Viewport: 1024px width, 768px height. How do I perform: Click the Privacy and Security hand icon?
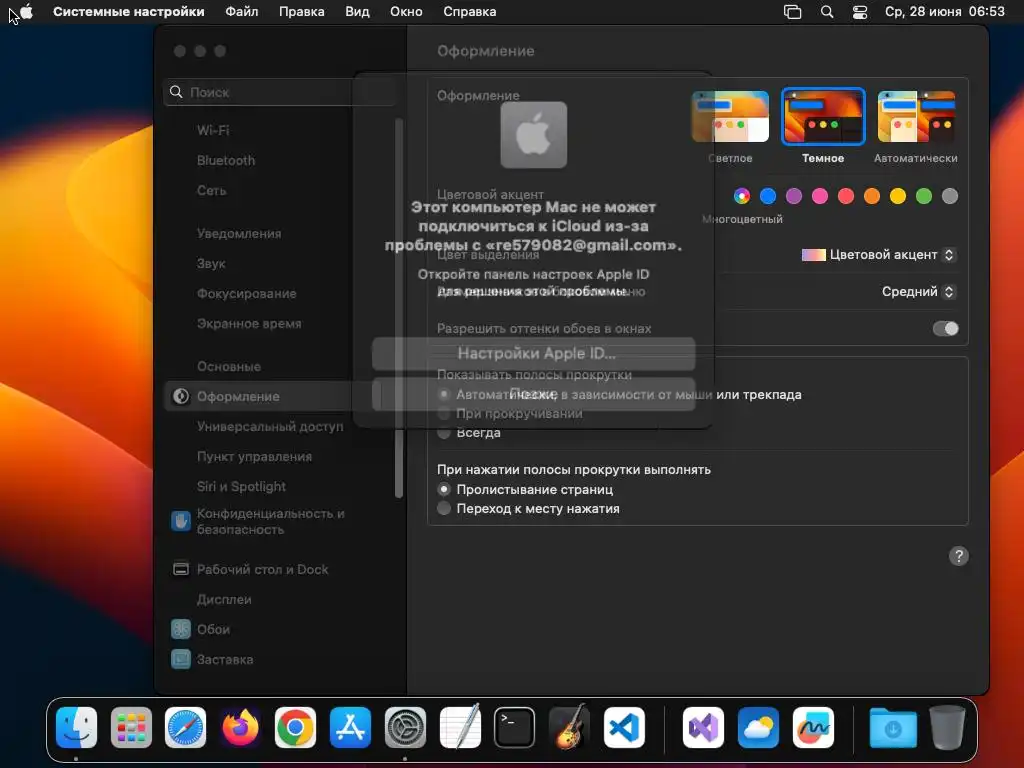click(x=181, y=521)
